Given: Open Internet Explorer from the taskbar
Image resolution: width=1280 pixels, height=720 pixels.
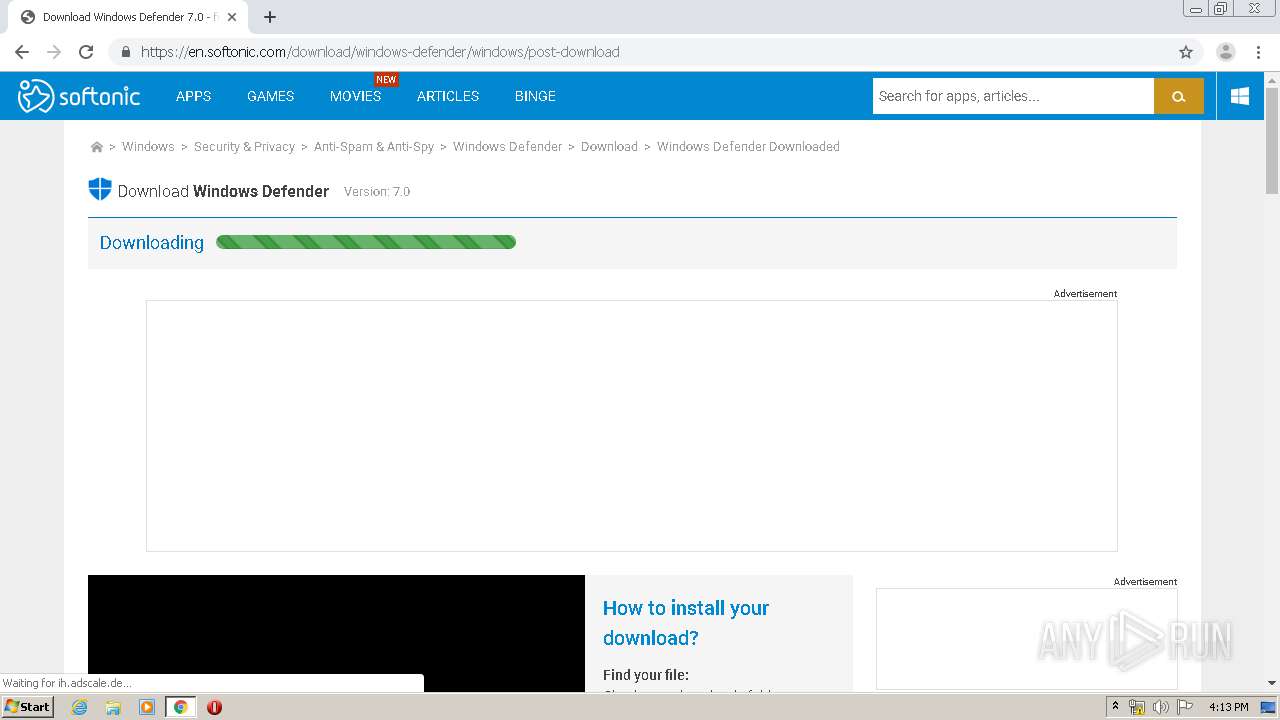Looking at the screenshot, I should tap(80, 707).
